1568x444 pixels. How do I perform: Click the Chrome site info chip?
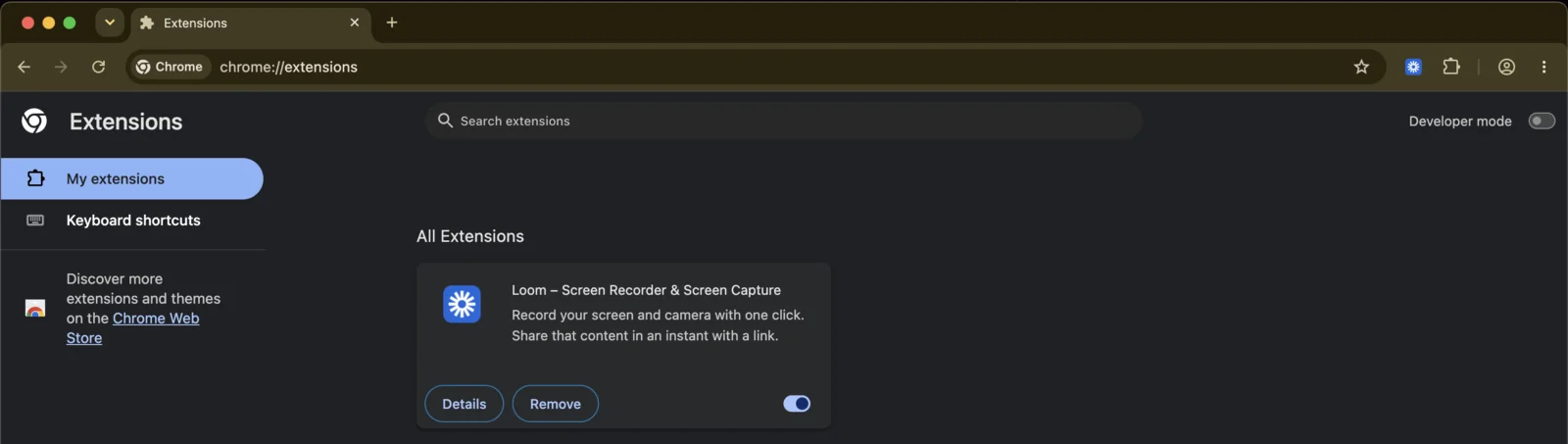pyautogui.click(x=171, y=67)
